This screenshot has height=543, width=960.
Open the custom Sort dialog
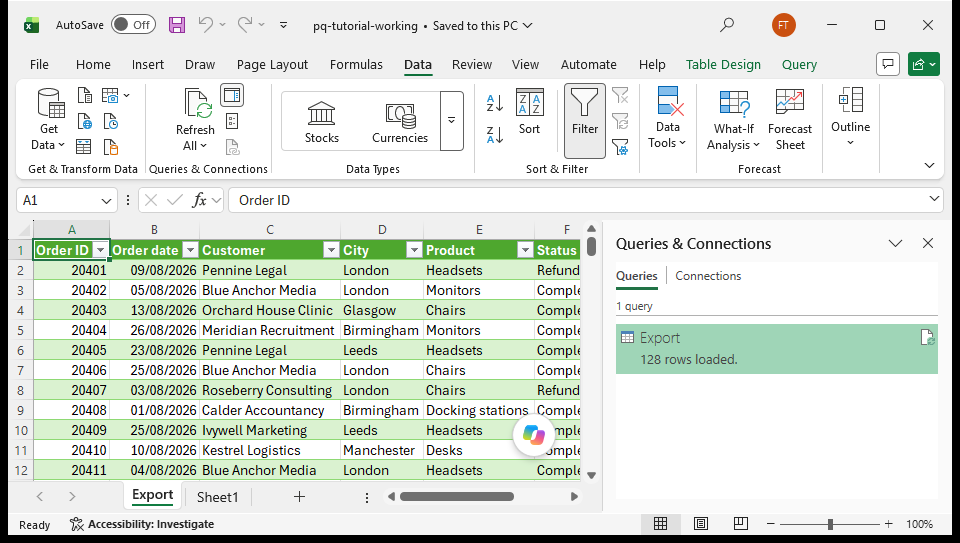(530, 113)
